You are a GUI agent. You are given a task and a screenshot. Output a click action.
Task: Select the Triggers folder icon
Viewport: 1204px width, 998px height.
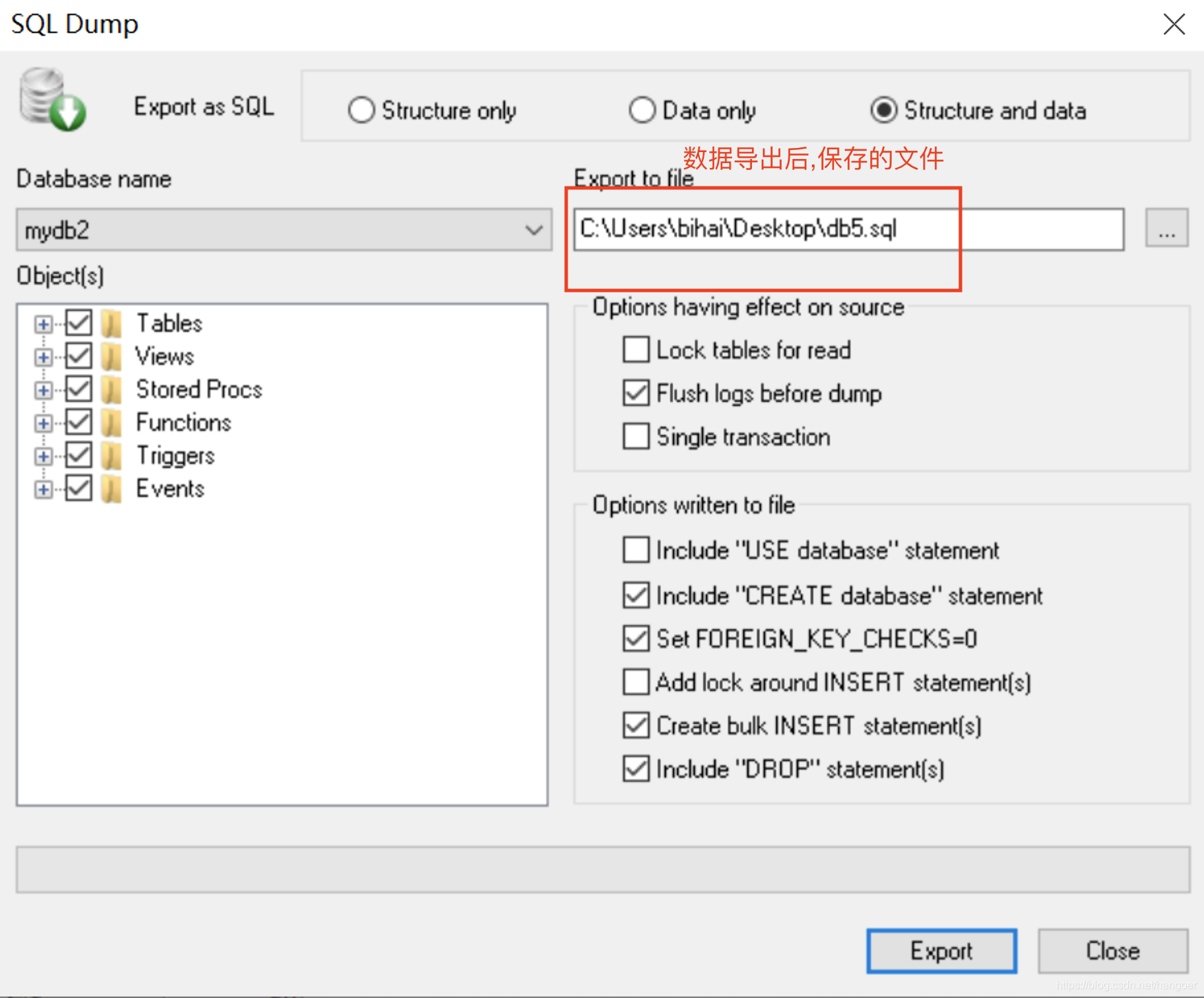(111, 456)
